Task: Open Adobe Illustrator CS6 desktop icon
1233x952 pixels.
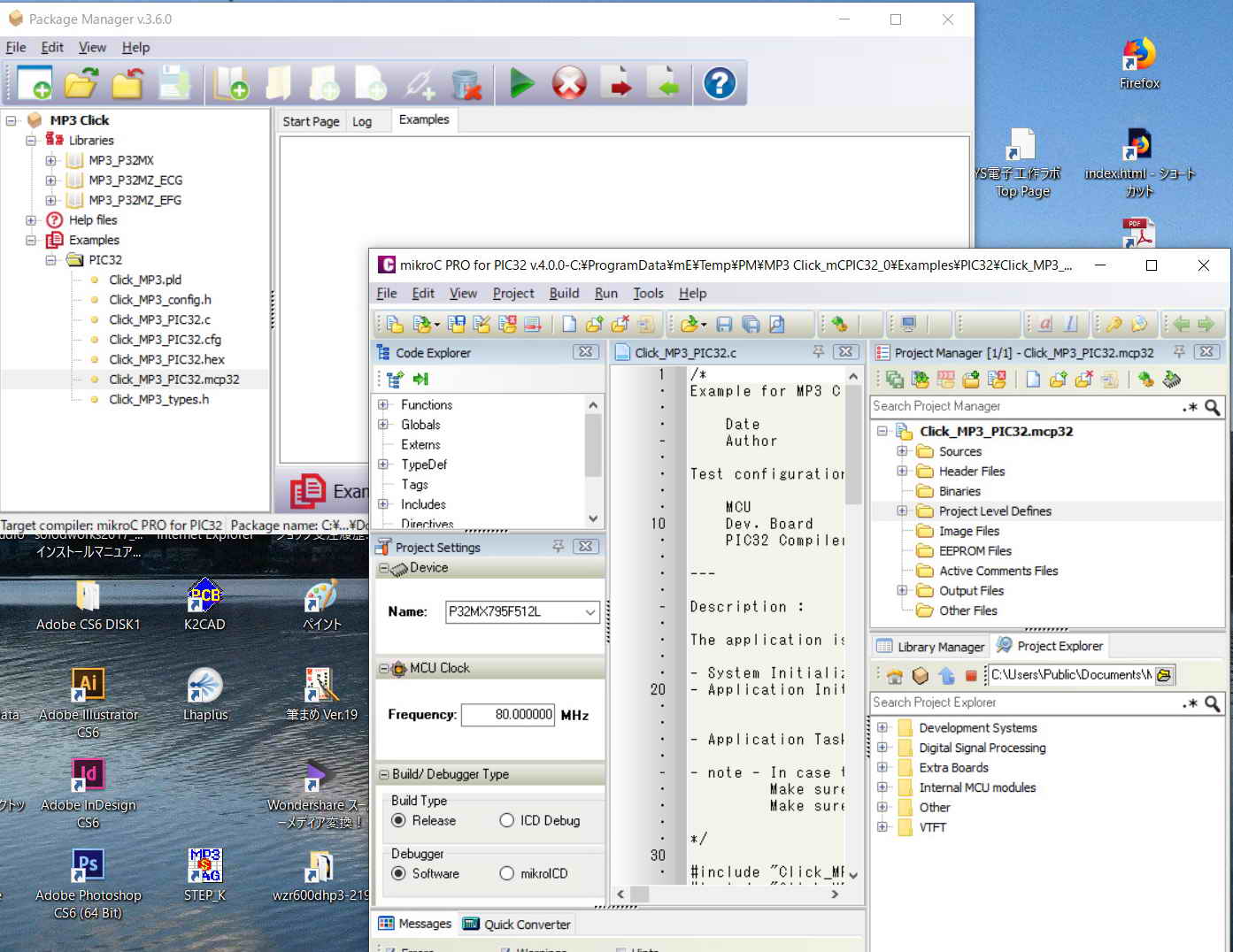Action: pyautogui.click(x=88, y=702)
